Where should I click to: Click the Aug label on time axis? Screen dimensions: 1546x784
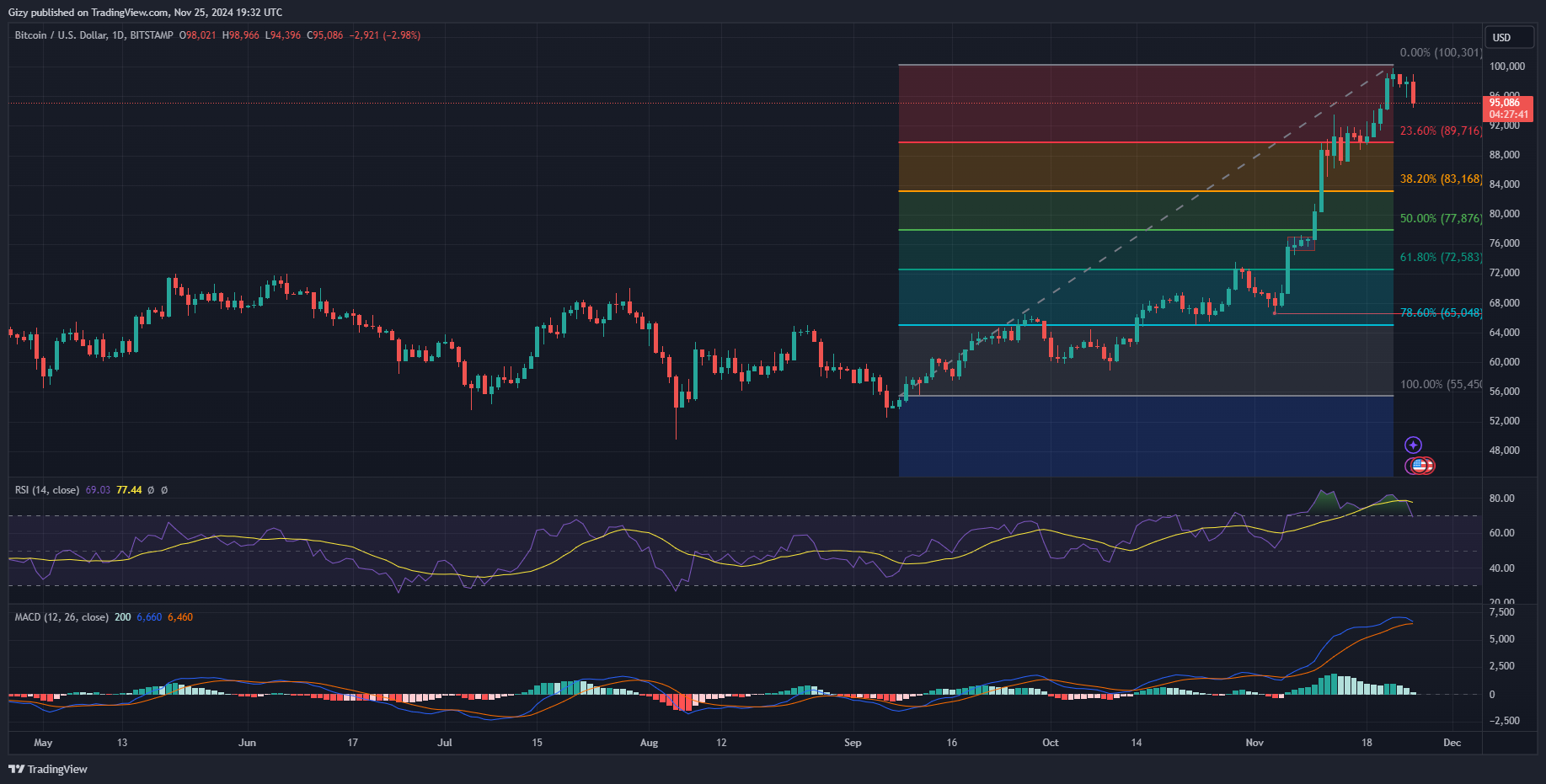pyautogui.click(x=649, y=743)
